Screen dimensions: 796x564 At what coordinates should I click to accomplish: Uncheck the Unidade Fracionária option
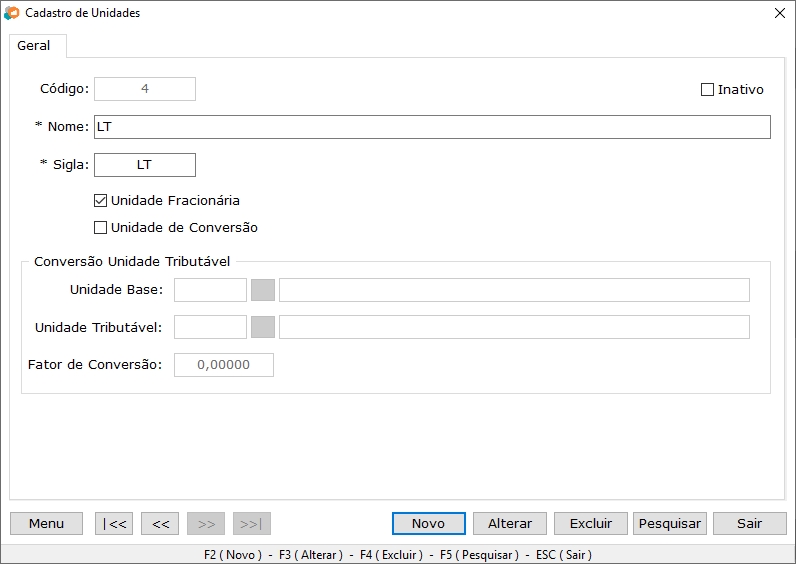(100, 200)
